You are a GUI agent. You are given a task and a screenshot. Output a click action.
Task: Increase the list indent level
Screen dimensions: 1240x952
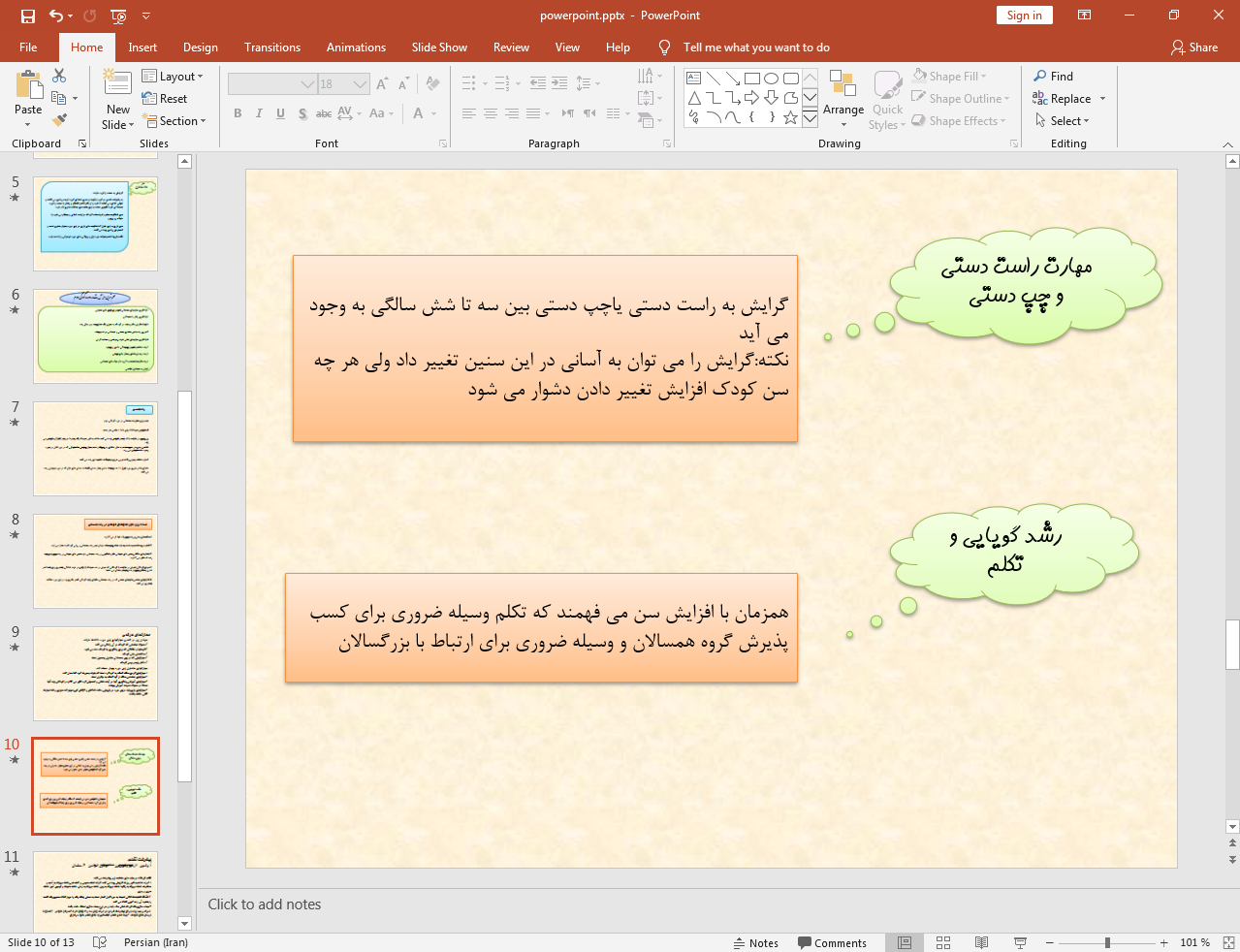coord(559,83)
